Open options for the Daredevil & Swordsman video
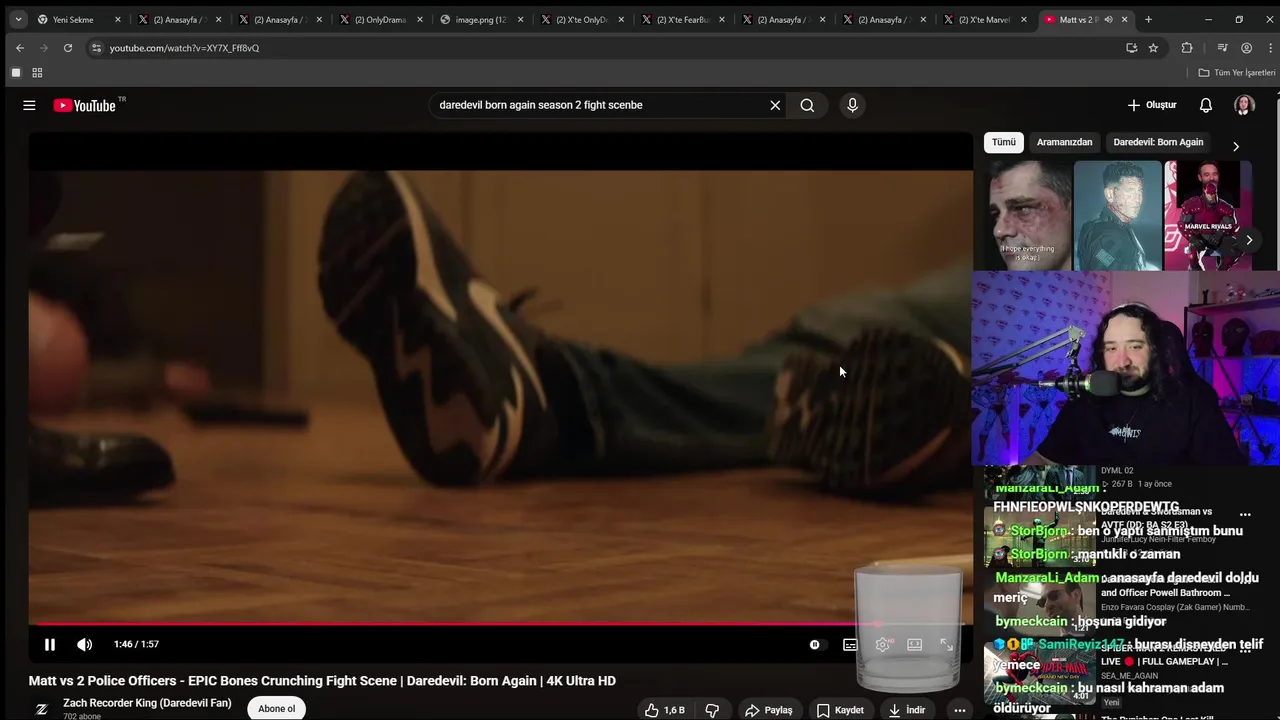This screenshot has height=720, width=1280. pyautogui.click(x=1245, y=515)
